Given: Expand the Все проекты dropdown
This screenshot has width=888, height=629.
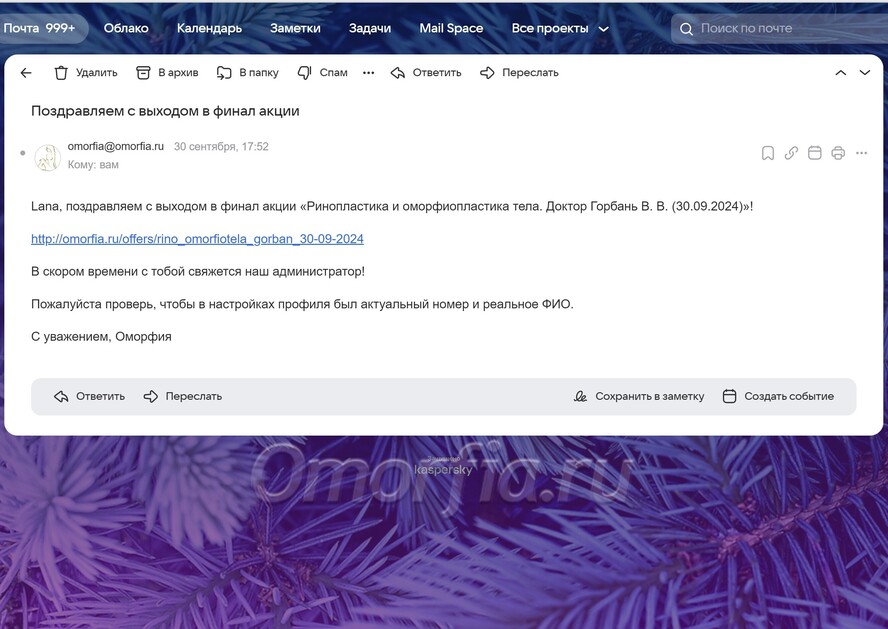Looking at the screenshot, I should tap(560, 28).
